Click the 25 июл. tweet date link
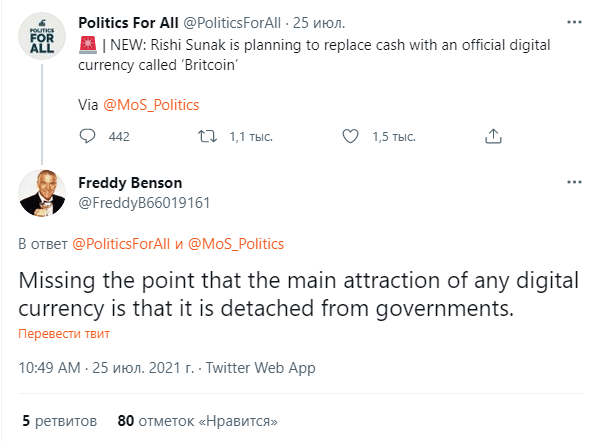This screenshot has height=441, width=600. [x=319, y=23]
